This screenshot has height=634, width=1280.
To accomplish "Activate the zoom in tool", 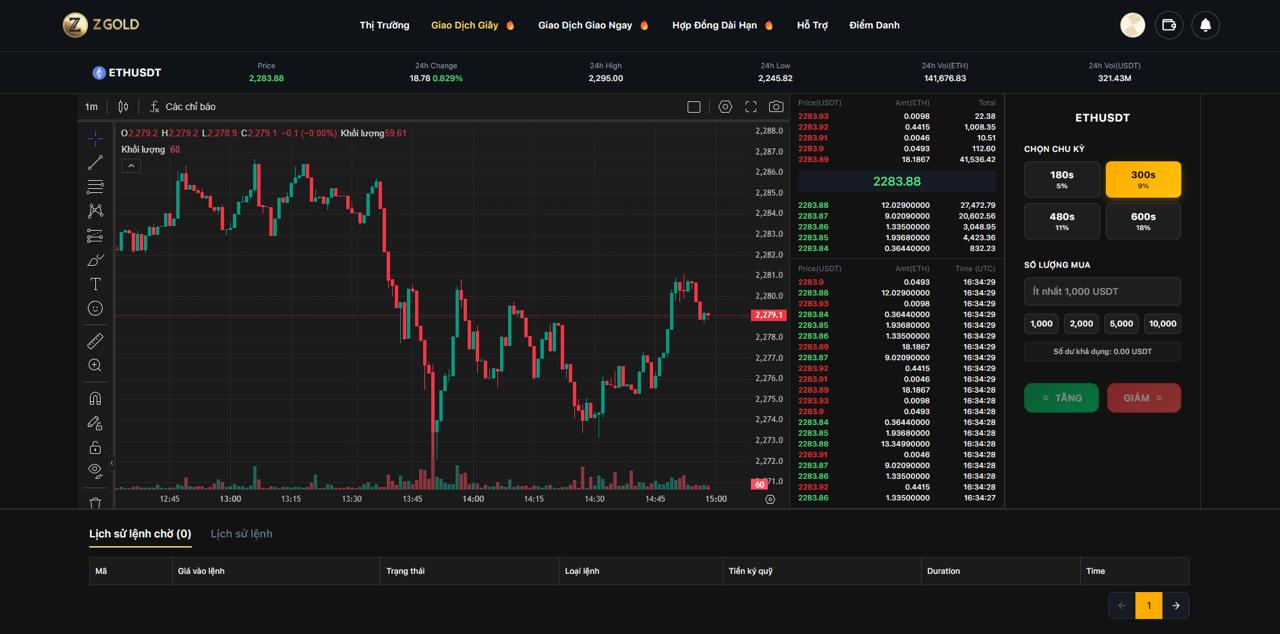I will pyautogui.click(x=95, y=366).
